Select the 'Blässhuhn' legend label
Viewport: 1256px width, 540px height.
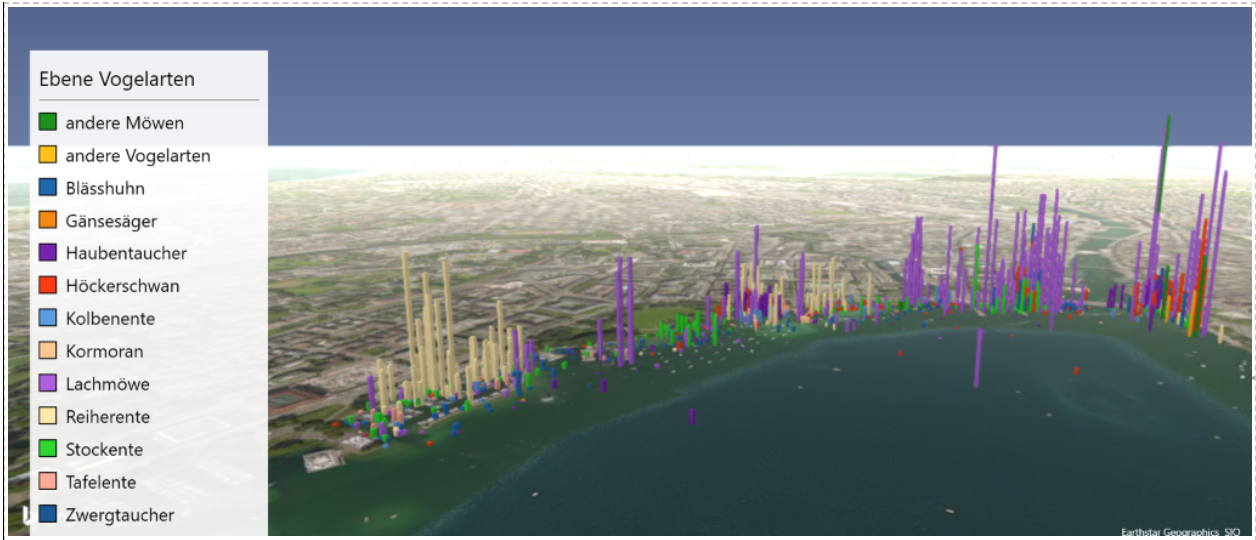point(105,188)
